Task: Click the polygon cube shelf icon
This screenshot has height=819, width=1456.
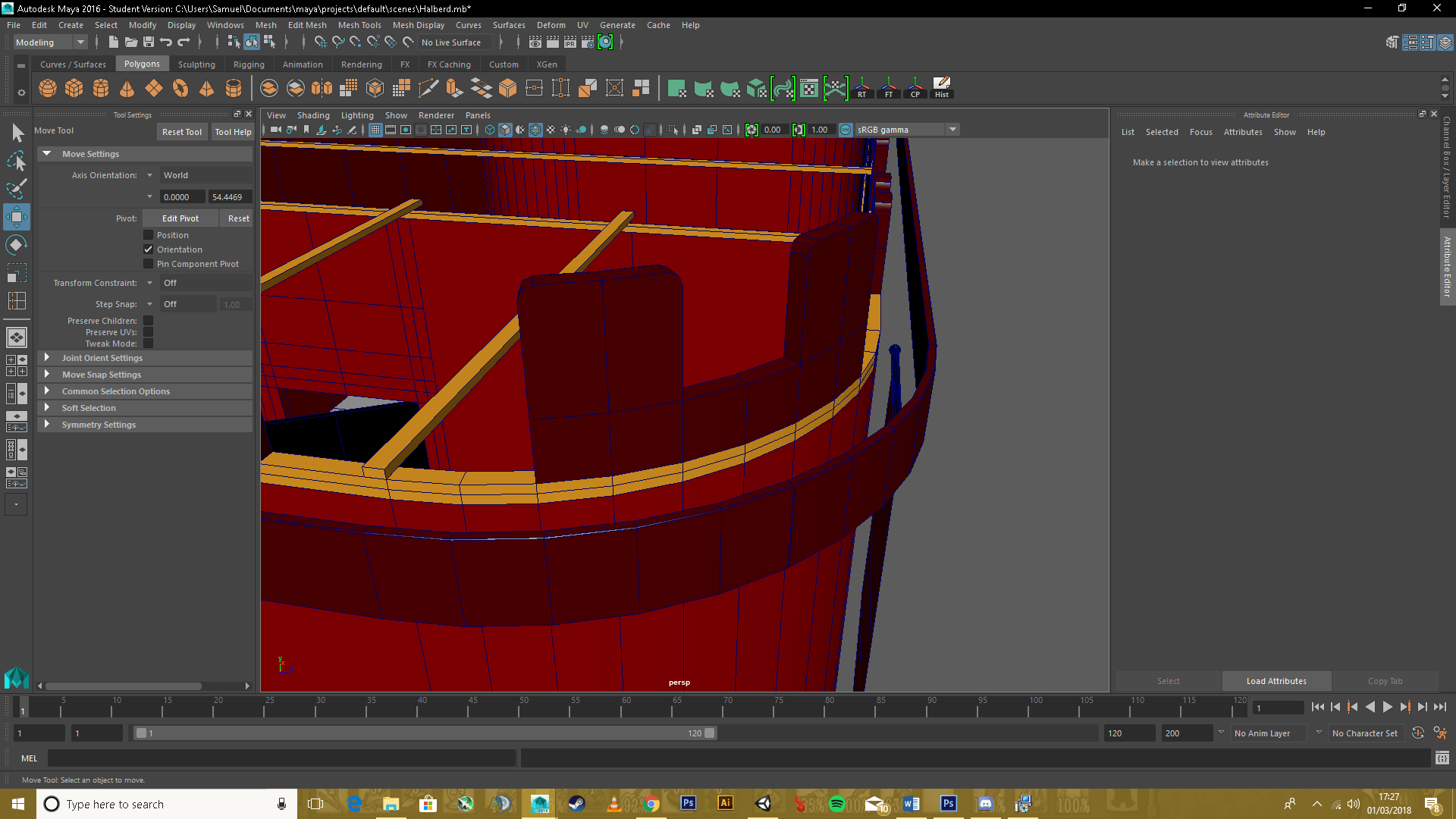Action: coord(74,89)
